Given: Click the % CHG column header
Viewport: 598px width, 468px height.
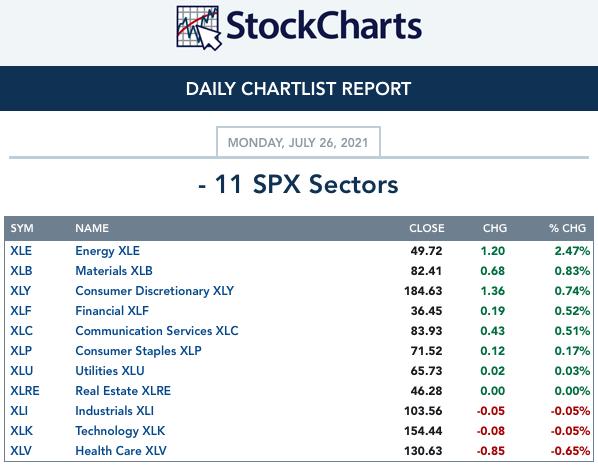Looking at the screenshot, I should point(567,228).
